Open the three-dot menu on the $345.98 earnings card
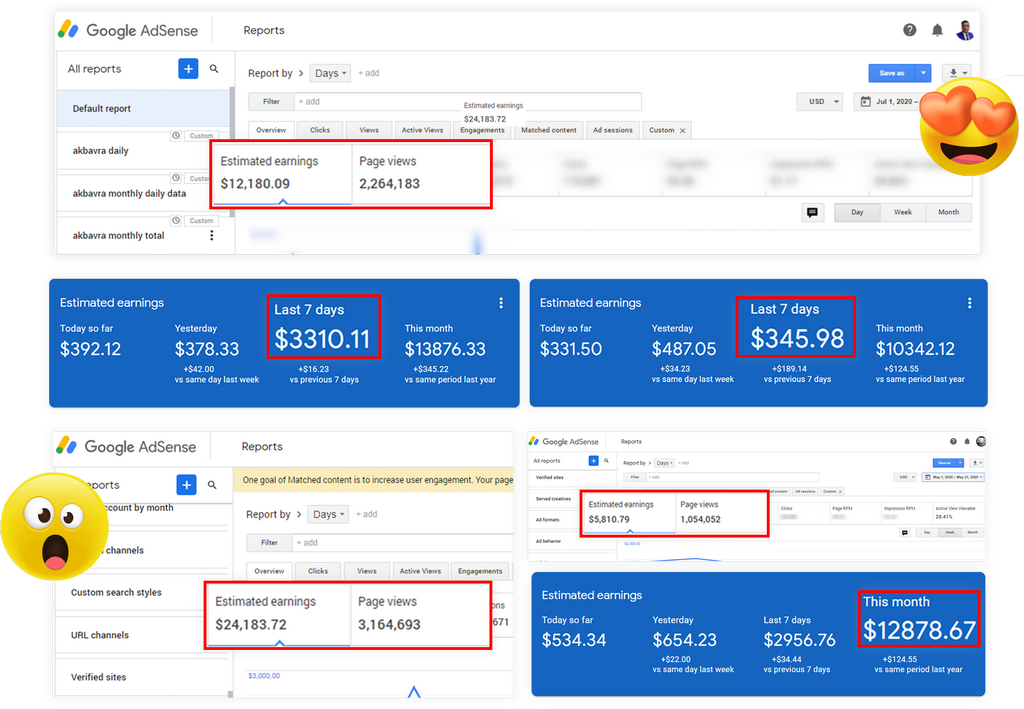 pos(969,303)
